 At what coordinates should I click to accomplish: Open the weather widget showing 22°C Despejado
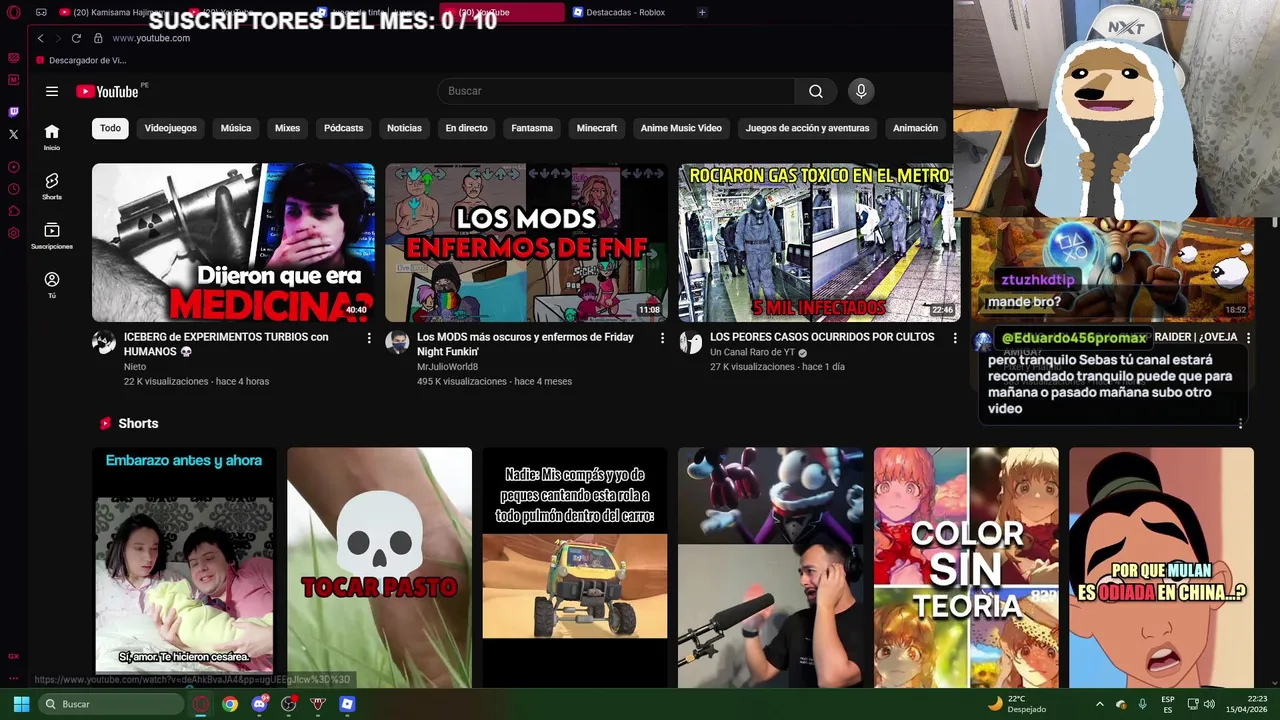(1016, 704)
